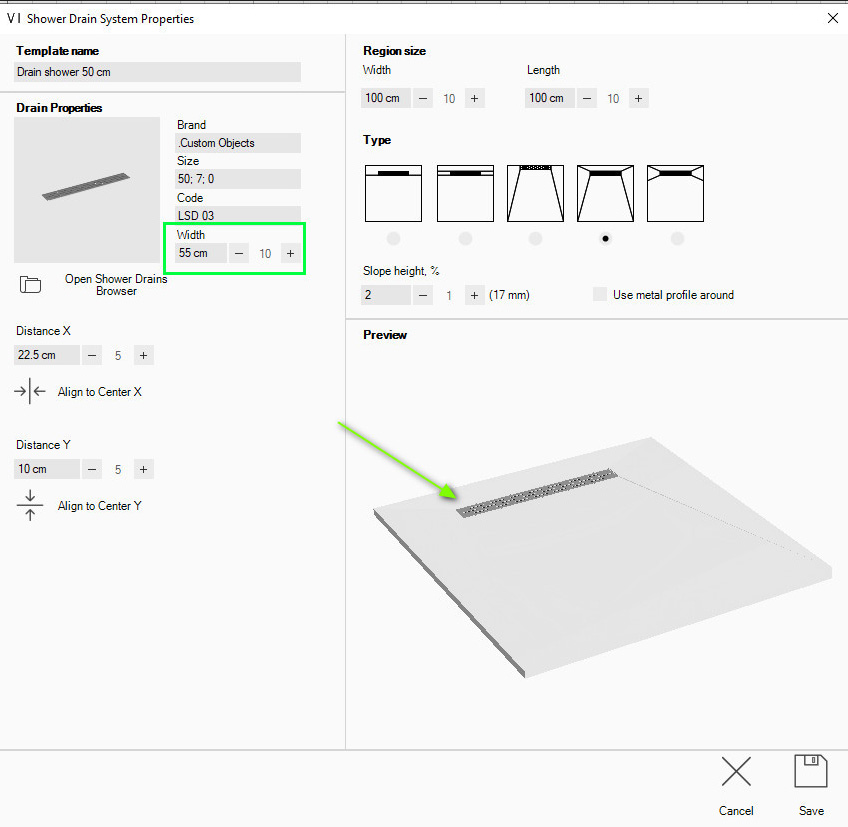Click the drain Width 55 cm field
Screen dimensions: 848x827
[201, 253]
